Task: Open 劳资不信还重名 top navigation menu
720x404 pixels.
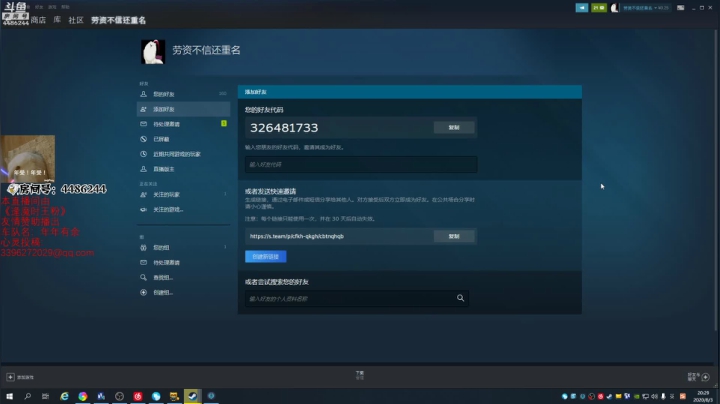Action: tap(118, 20)
